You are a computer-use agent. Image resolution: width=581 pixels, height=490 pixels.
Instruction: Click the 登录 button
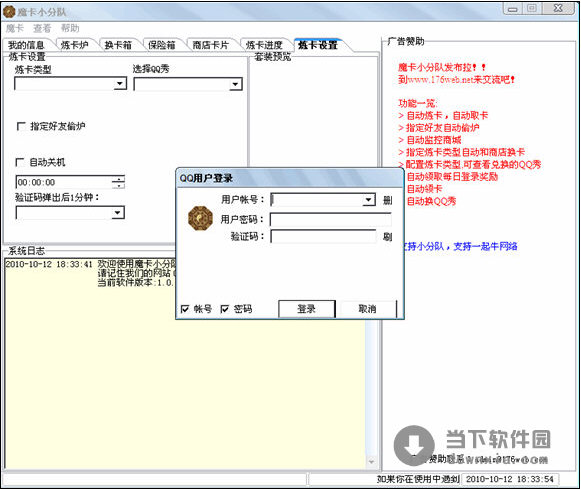[x=307, y=309]
